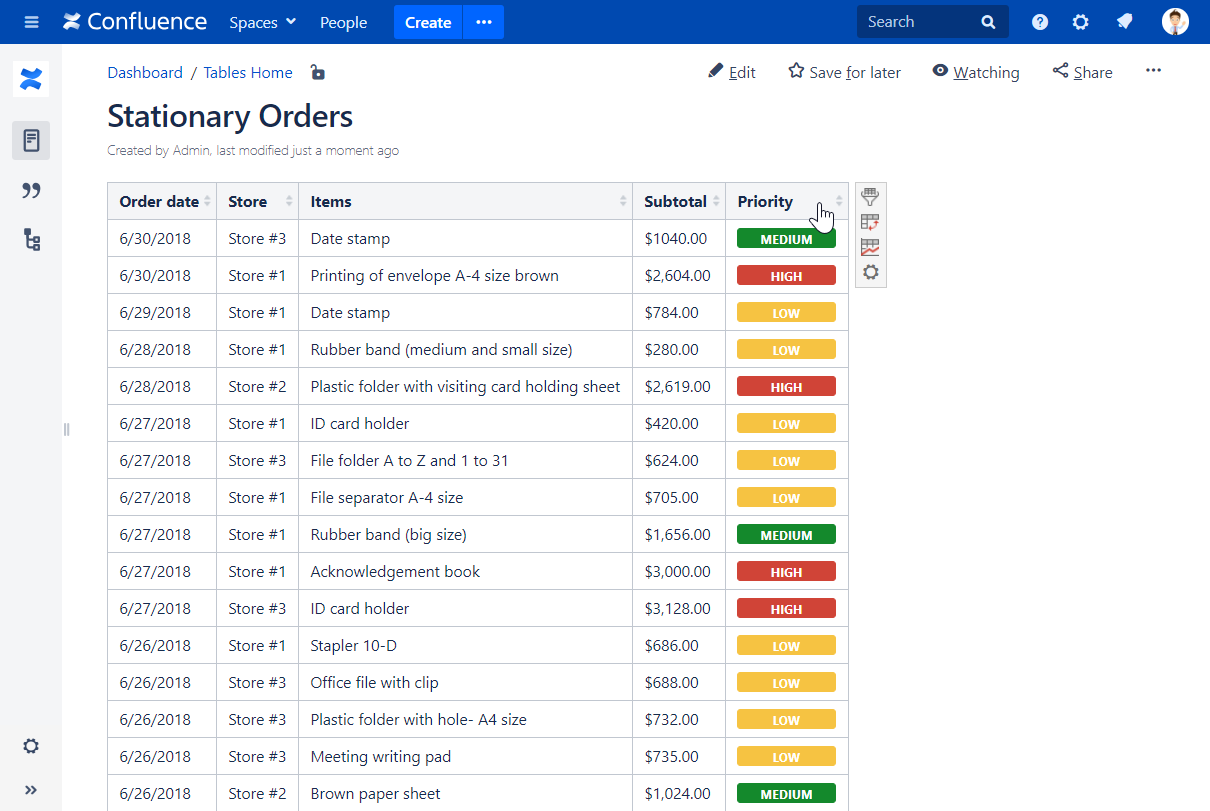This screenshot has height=811, width=1210.
Task: Open the ellipsis menu beside Create
Action: coord(483,21)
